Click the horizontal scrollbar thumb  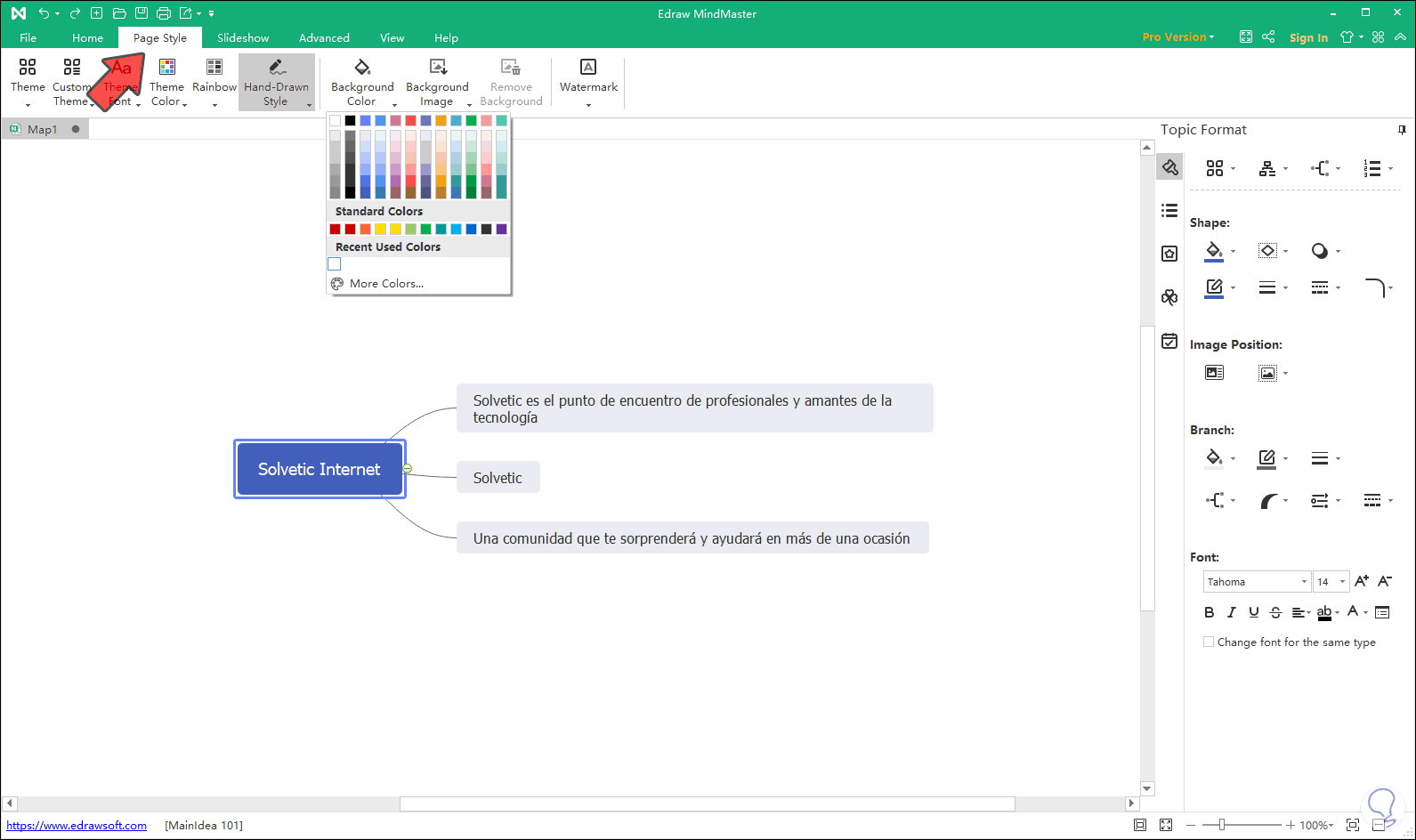tap(708, 804)
